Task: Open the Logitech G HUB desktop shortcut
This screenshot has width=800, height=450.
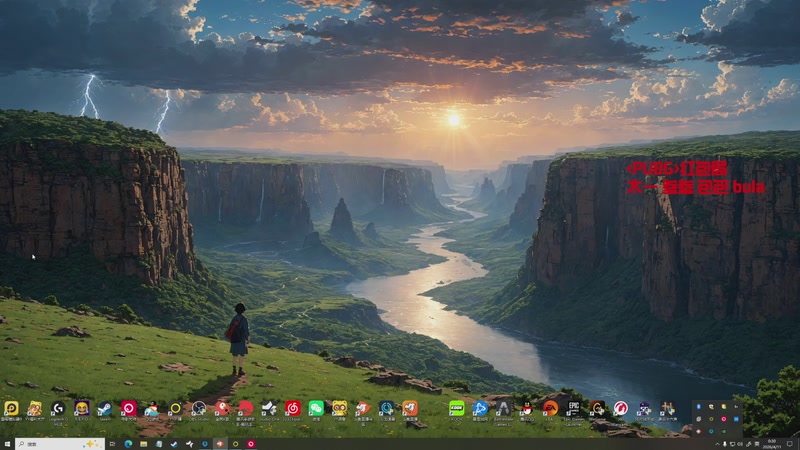Action: pos(58,408)
